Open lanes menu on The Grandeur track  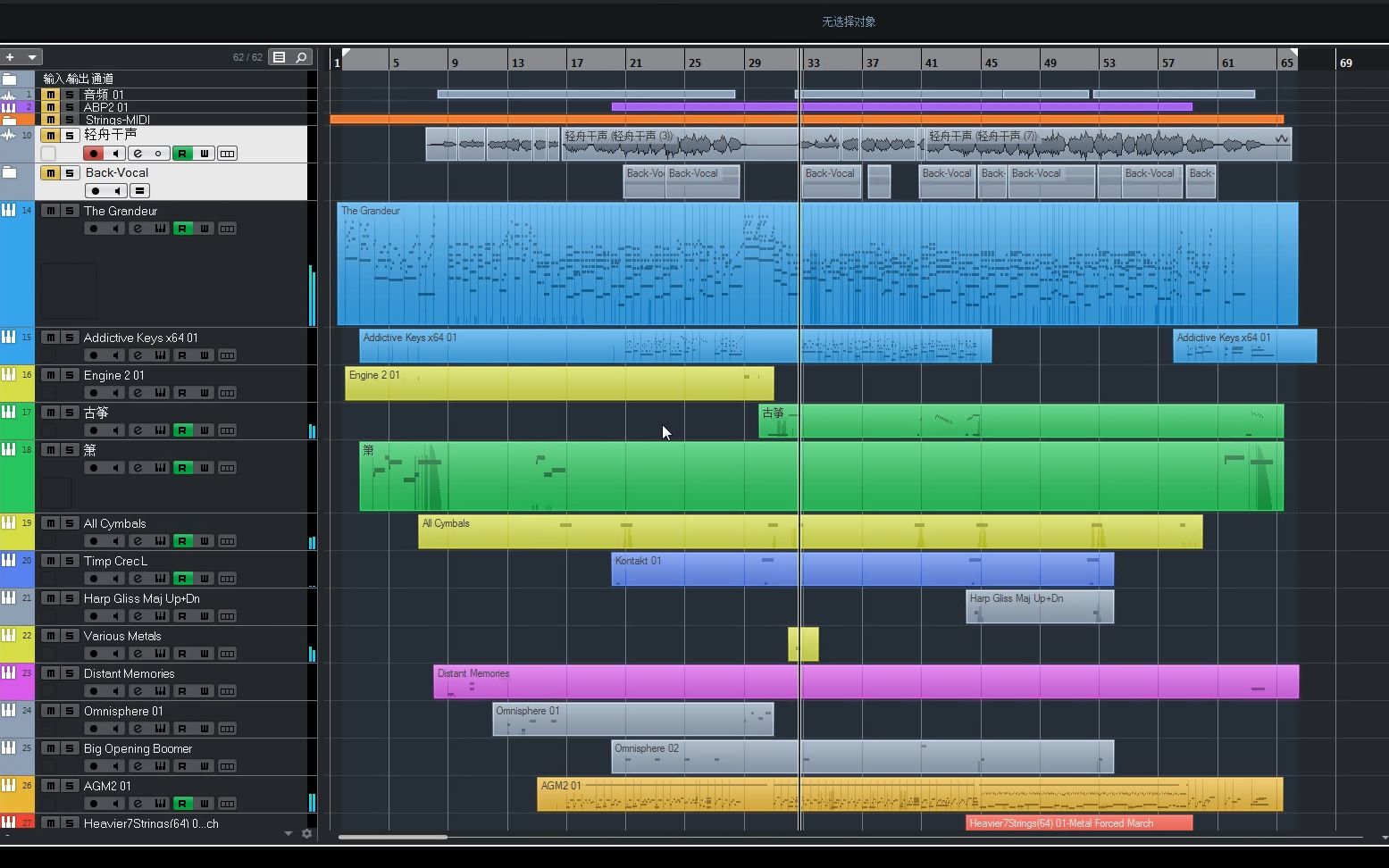(x=227, y=229)
